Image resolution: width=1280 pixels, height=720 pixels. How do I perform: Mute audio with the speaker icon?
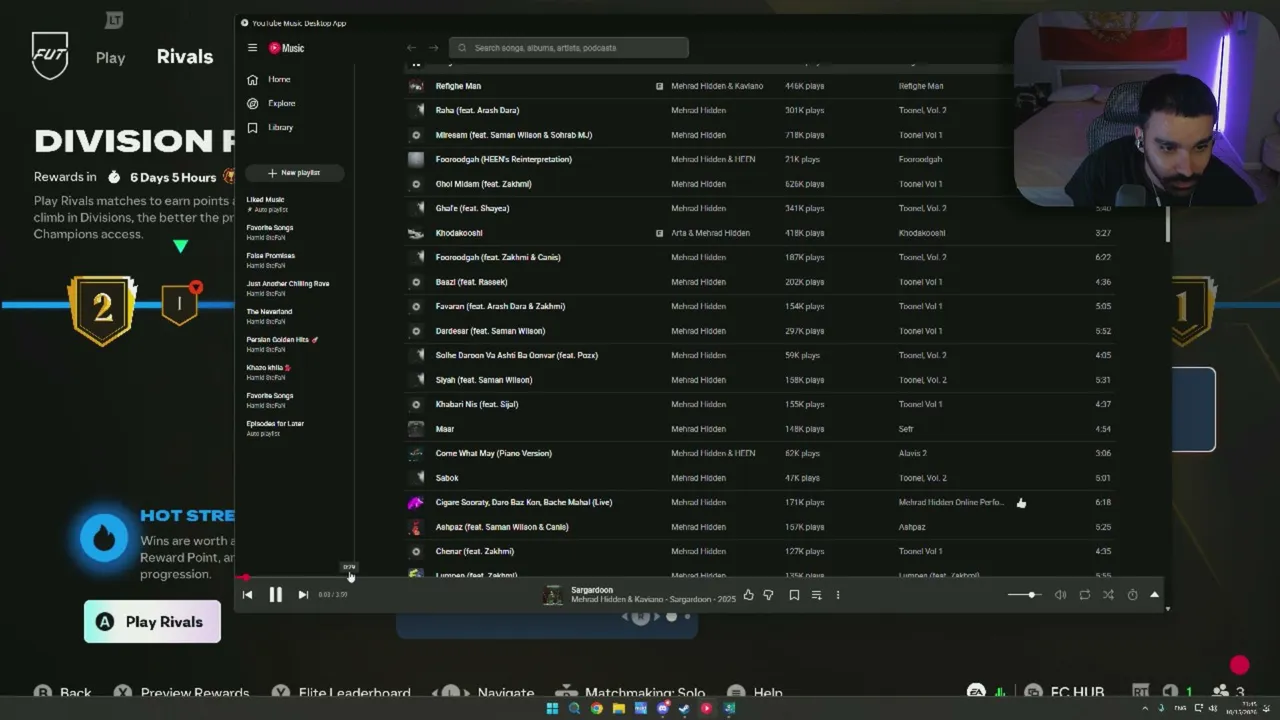[1060, 595]
